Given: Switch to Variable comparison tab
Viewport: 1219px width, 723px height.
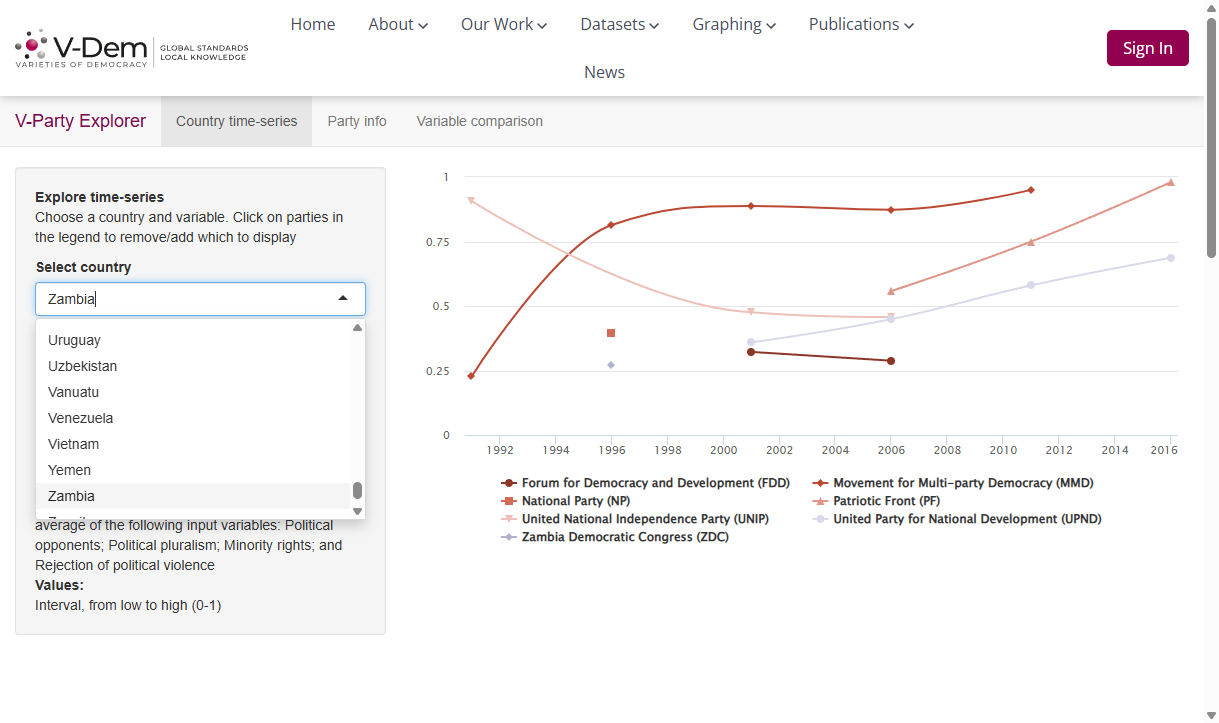Looking at the screenshot, I should [480, 121].
